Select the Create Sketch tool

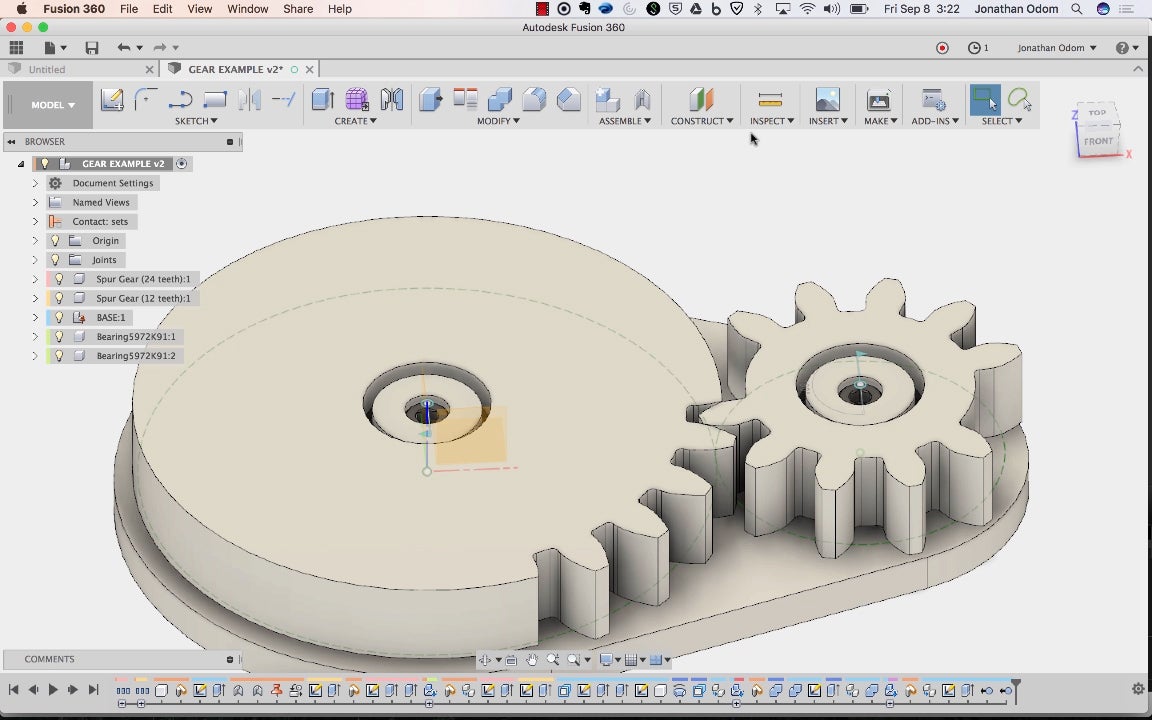pos(112,99)
